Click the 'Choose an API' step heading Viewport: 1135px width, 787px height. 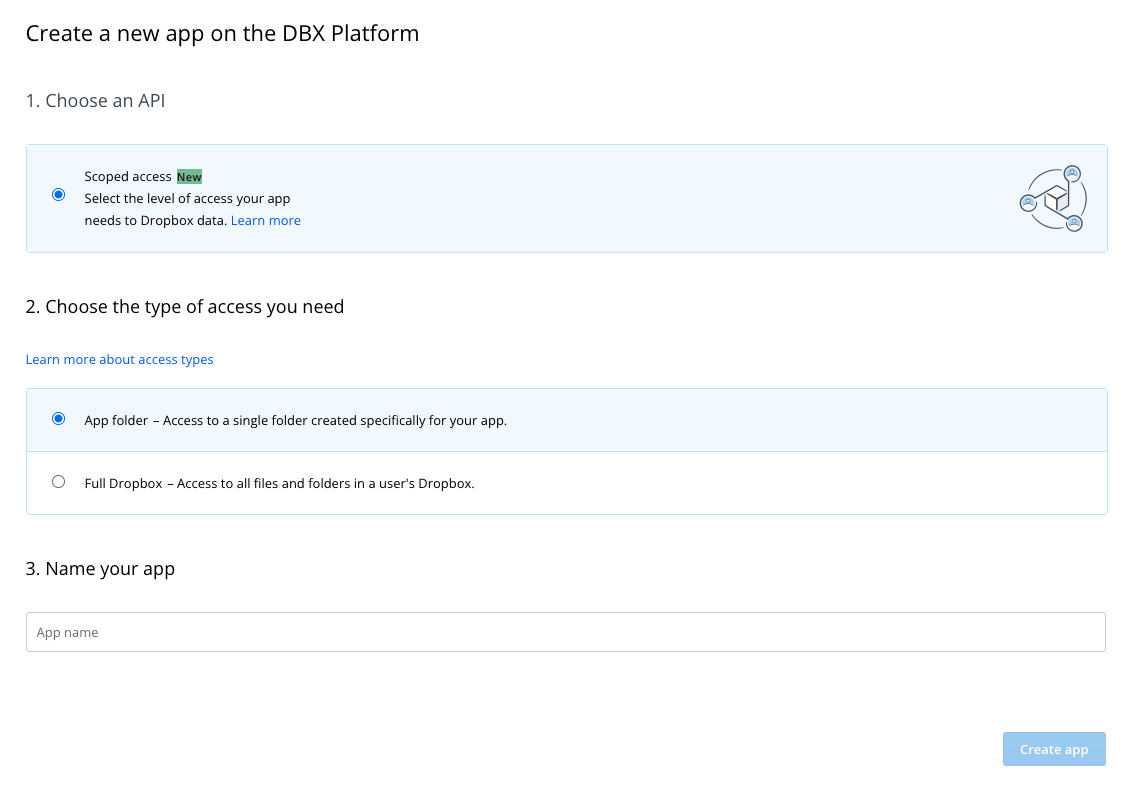click(x=95, y=101)
